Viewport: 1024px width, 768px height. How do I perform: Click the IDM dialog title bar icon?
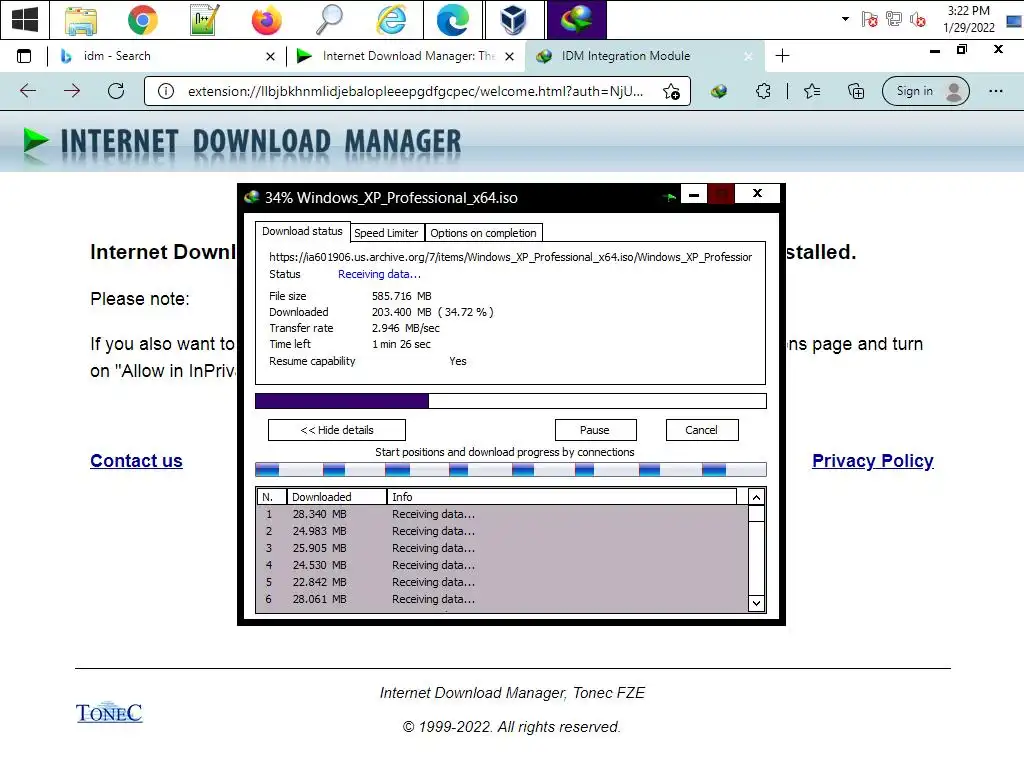251,197
